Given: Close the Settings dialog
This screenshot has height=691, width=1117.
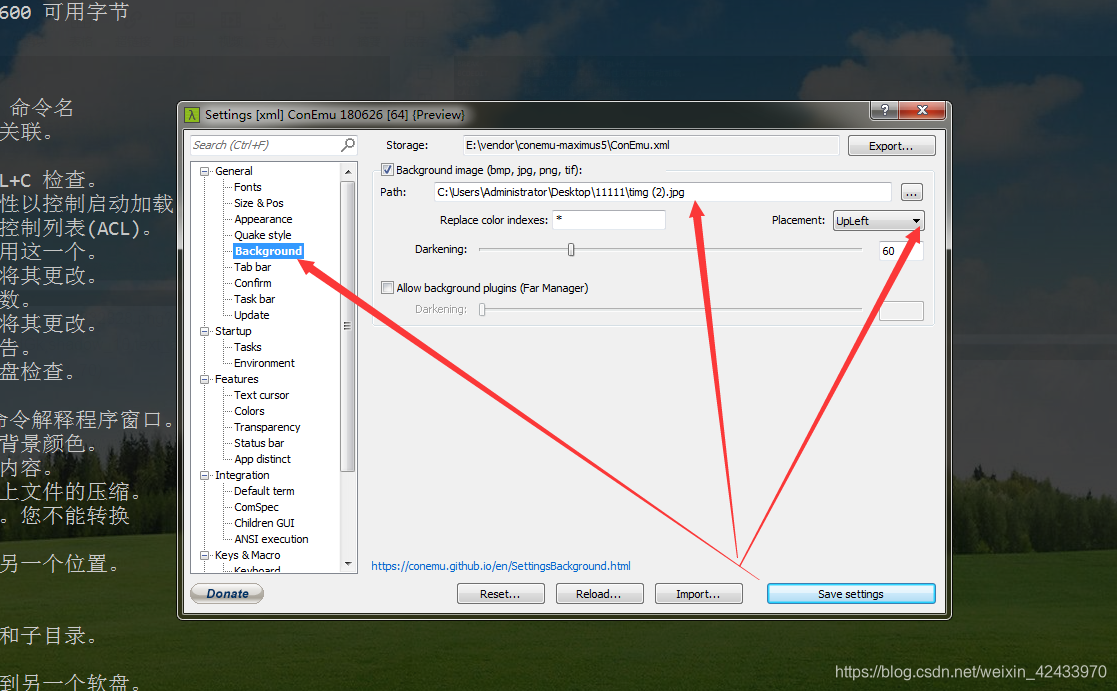Looking at the screenshot, I should coord(922,110).
